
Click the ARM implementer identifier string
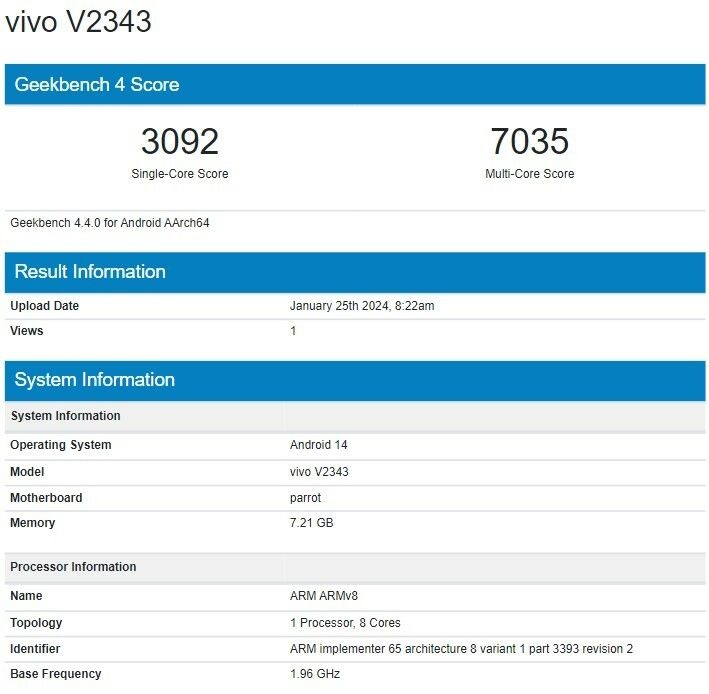pyautogui.click(x=461, y=649)
